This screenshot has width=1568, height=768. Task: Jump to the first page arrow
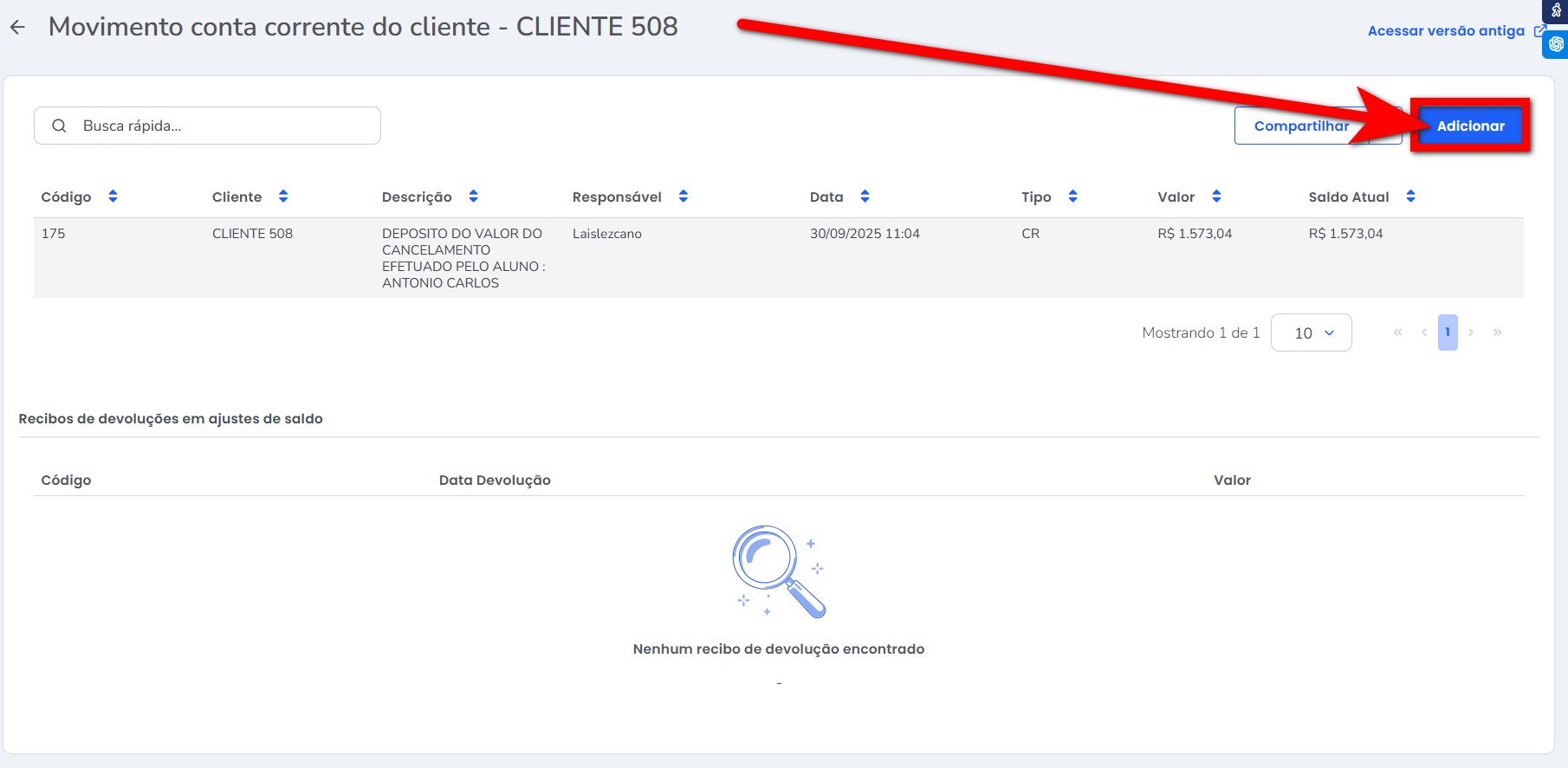[x=1397, y=332]
